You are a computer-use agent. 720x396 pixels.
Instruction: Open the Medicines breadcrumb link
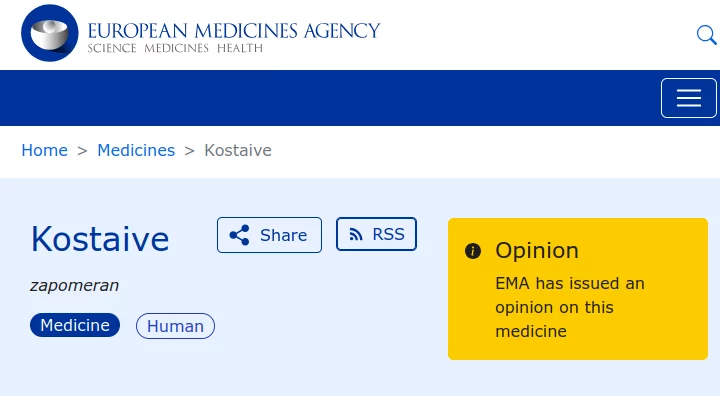click(x=136, y=150)
